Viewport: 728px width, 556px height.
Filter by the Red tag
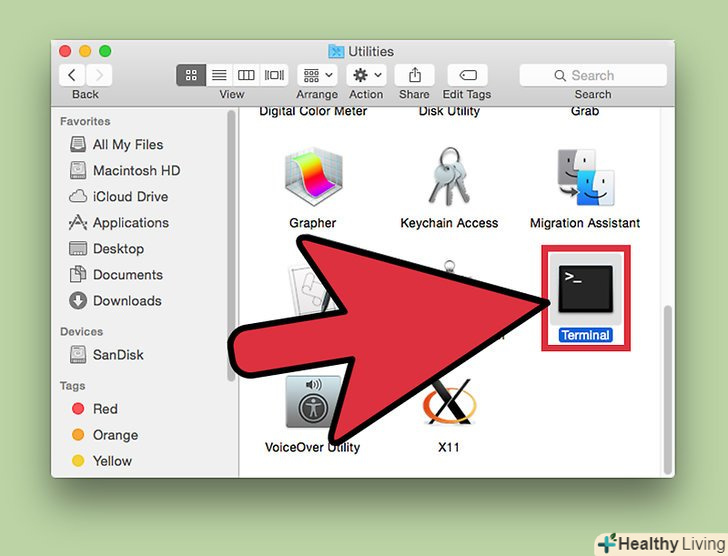coord(94,409)
